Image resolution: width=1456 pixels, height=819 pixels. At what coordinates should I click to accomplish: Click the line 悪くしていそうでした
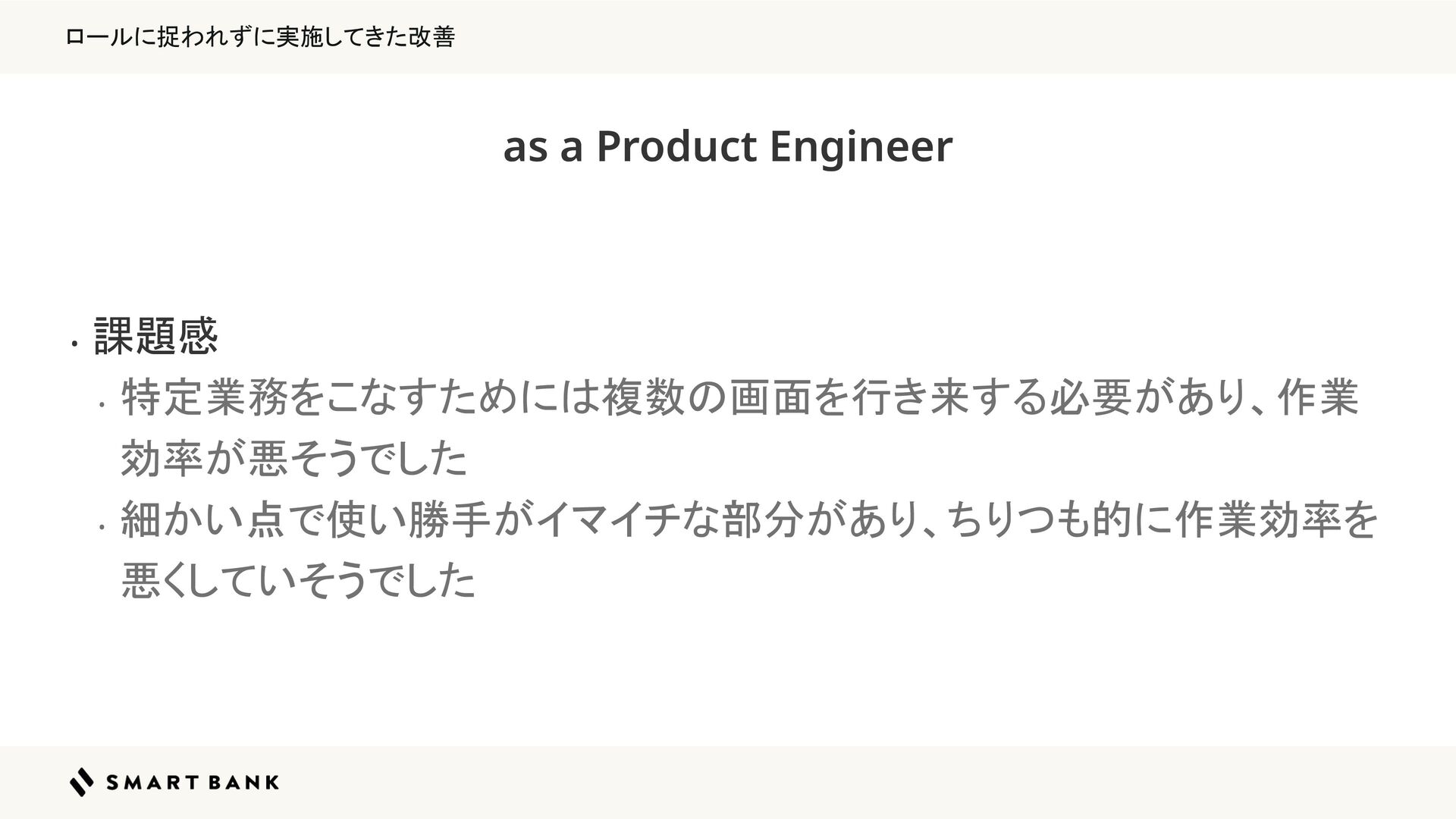click(298, 581)
